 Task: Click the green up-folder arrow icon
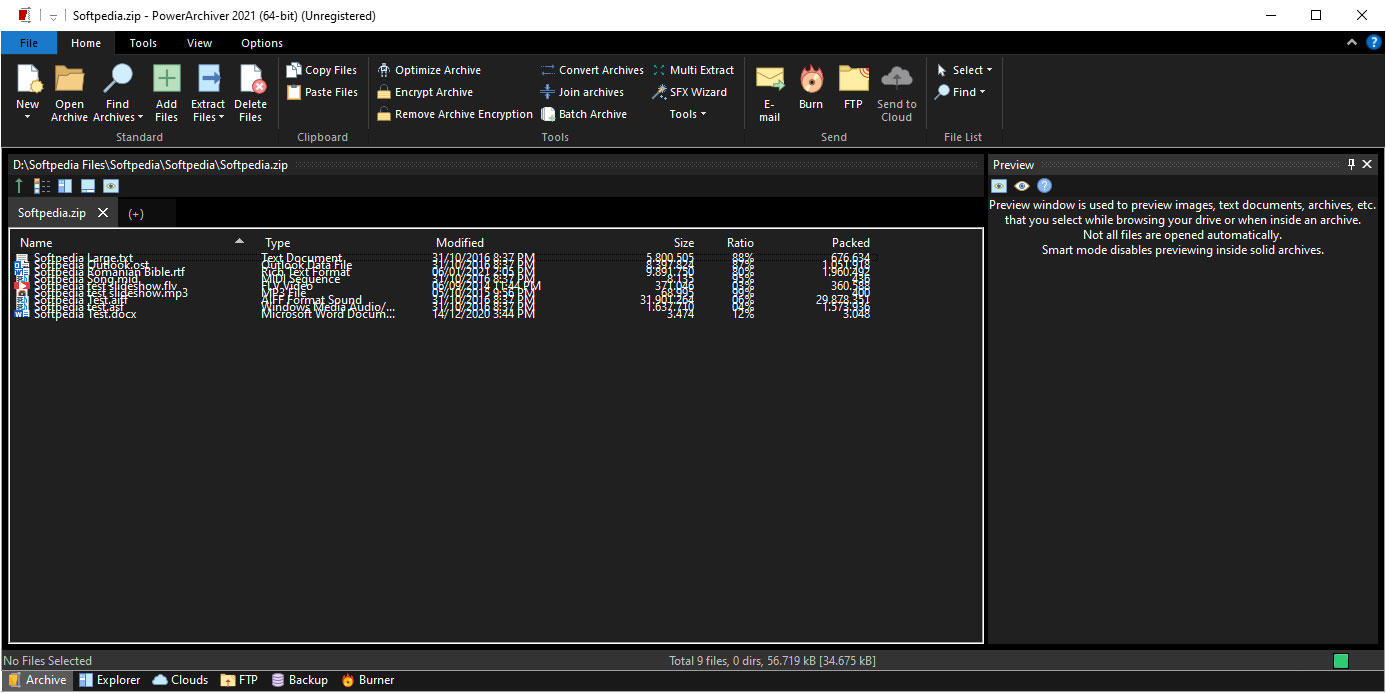click(x=19, y=186)
